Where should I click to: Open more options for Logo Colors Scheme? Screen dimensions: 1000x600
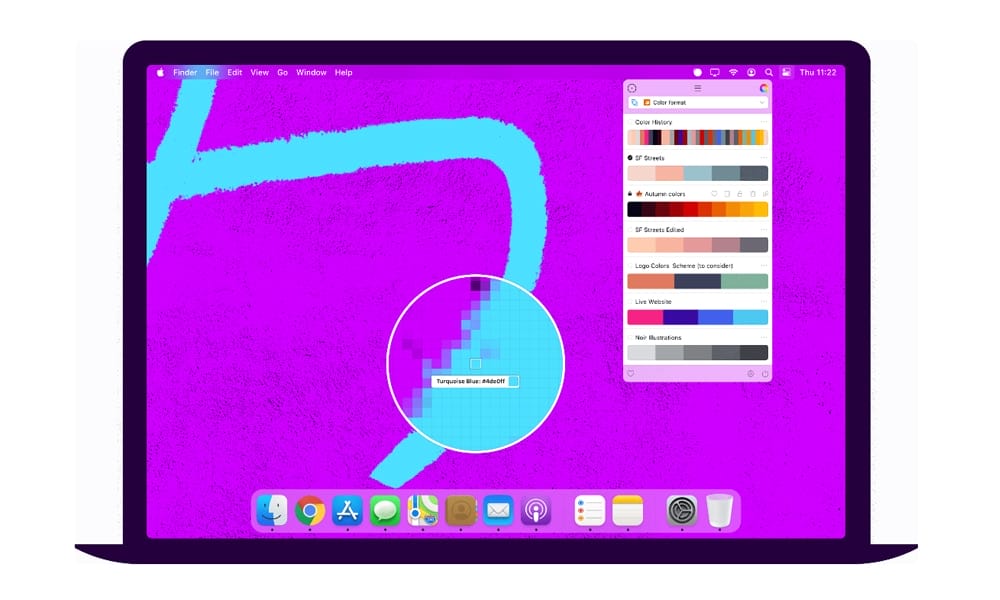tap(763, 266)
